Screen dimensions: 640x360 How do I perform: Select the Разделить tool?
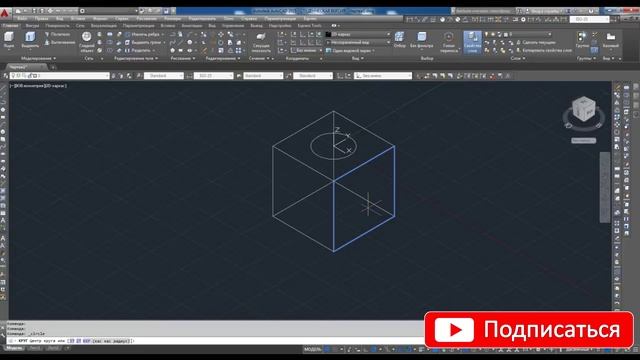tap(139, 50)
